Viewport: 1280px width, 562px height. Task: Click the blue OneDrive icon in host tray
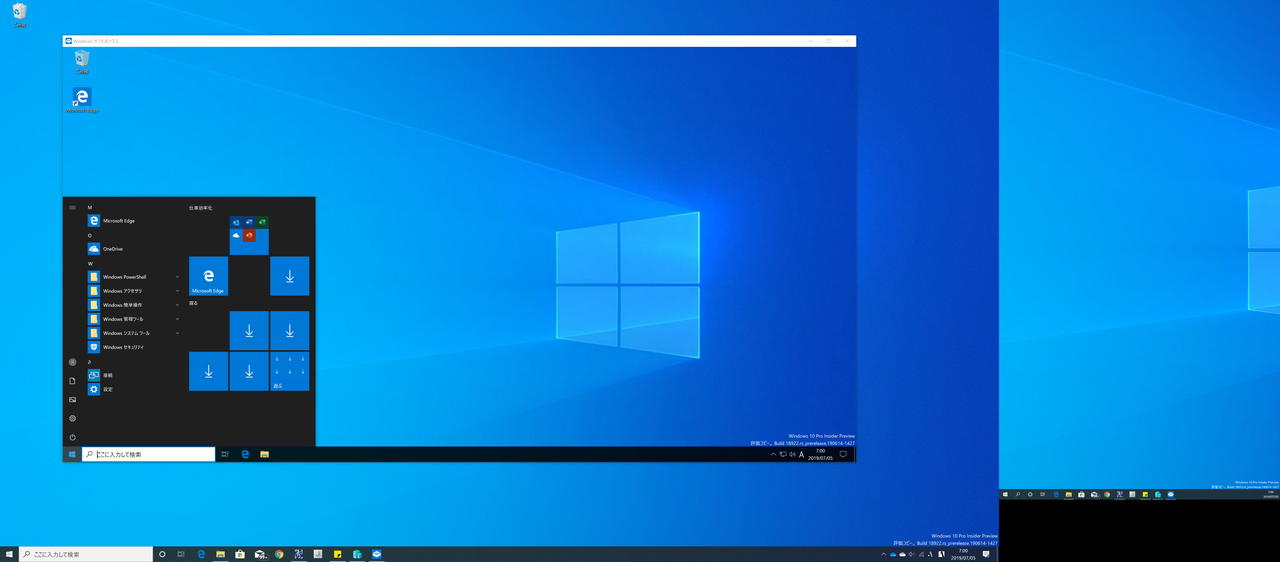tap(893, 554)
